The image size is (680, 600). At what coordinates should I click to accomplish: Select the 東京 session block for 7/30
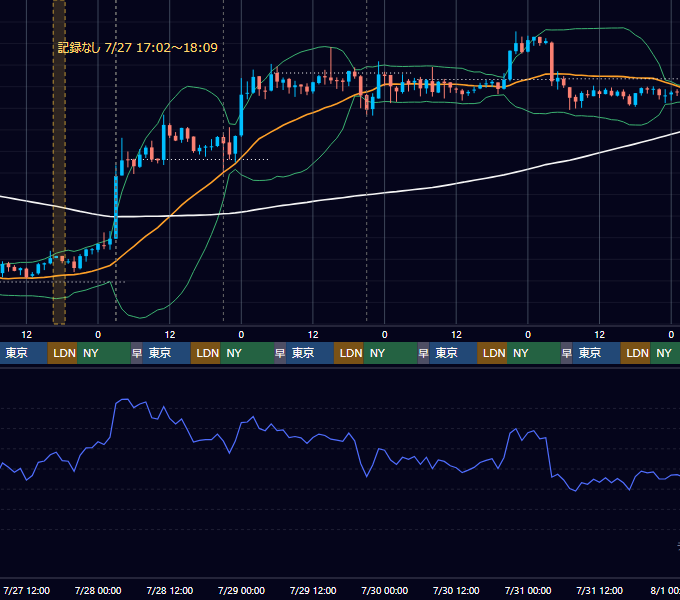coord(453,353)
